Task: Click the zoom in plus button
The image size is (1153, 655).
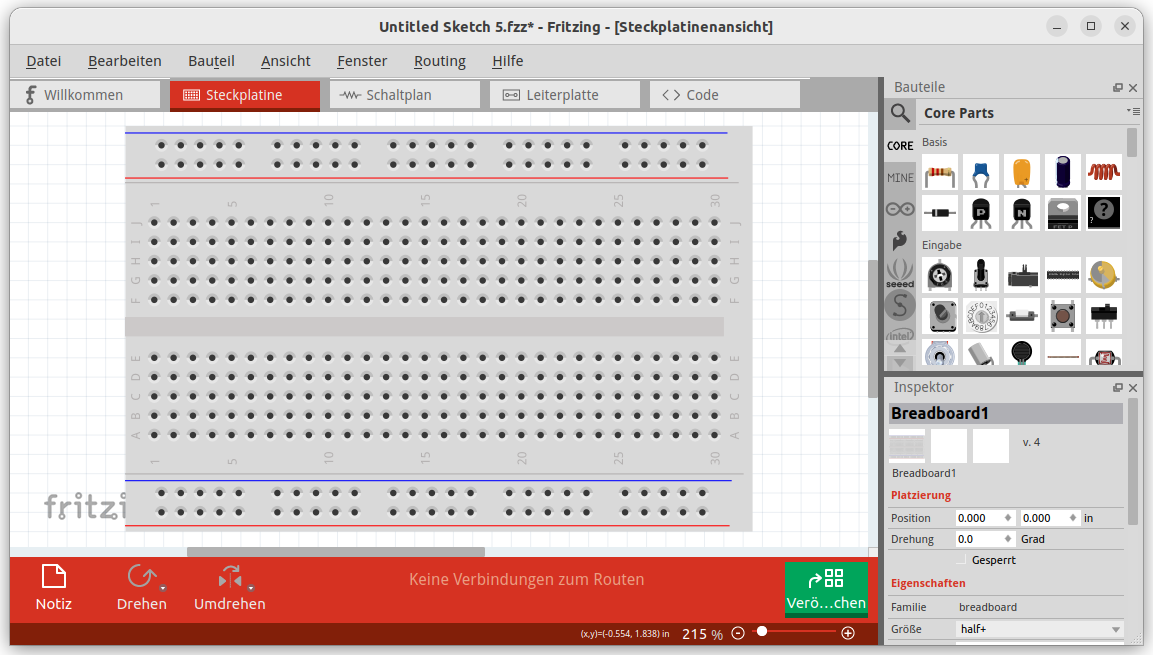Action: coord(848,633)
